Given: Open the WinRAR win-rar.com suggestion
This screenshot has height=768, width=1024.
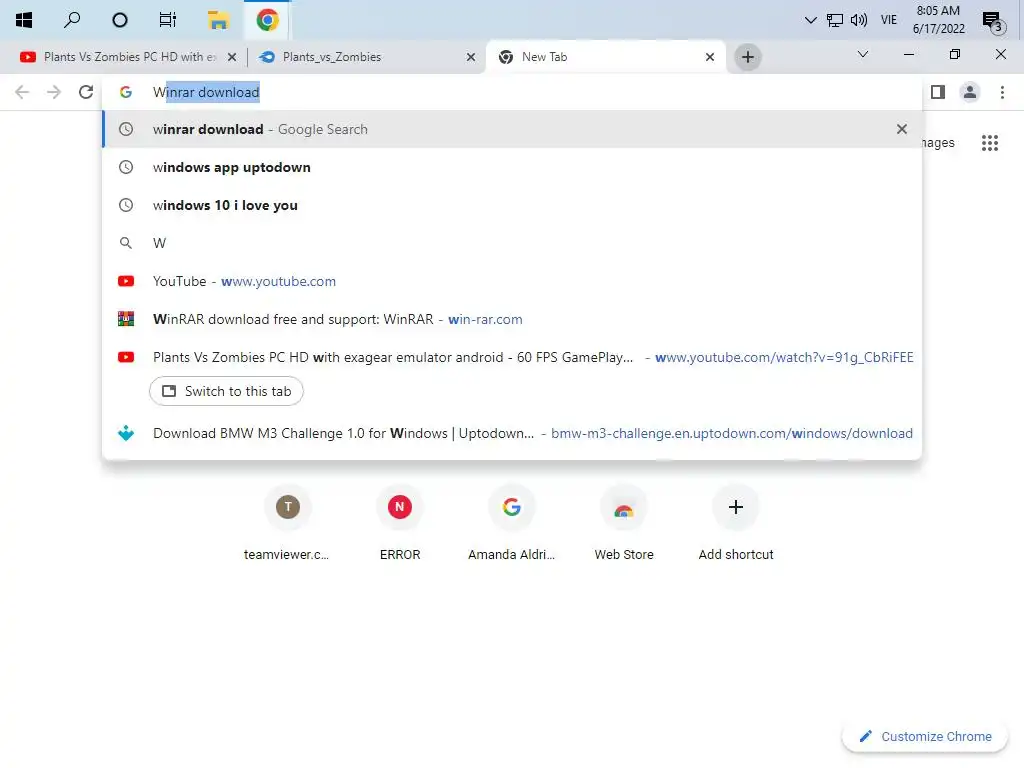Looking at the screenshot, I should pos(511,319).
